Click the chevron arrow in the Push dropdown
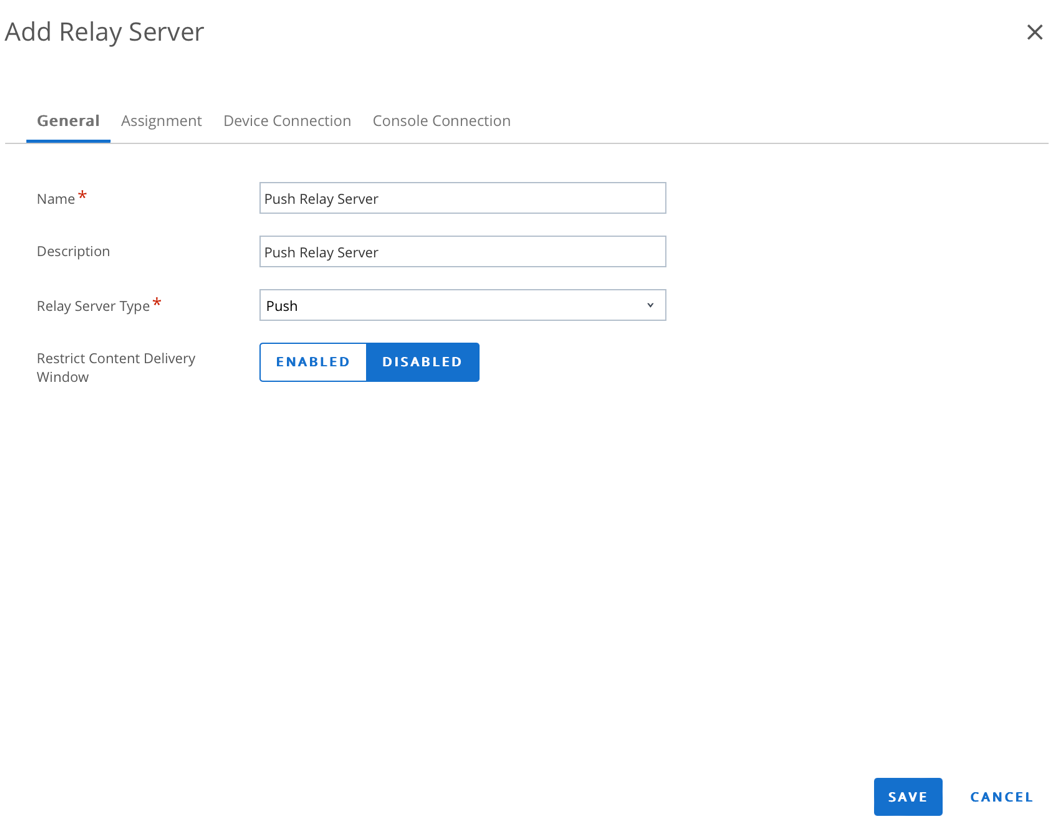The image size is (1055, 826). (x=650, y=306)
